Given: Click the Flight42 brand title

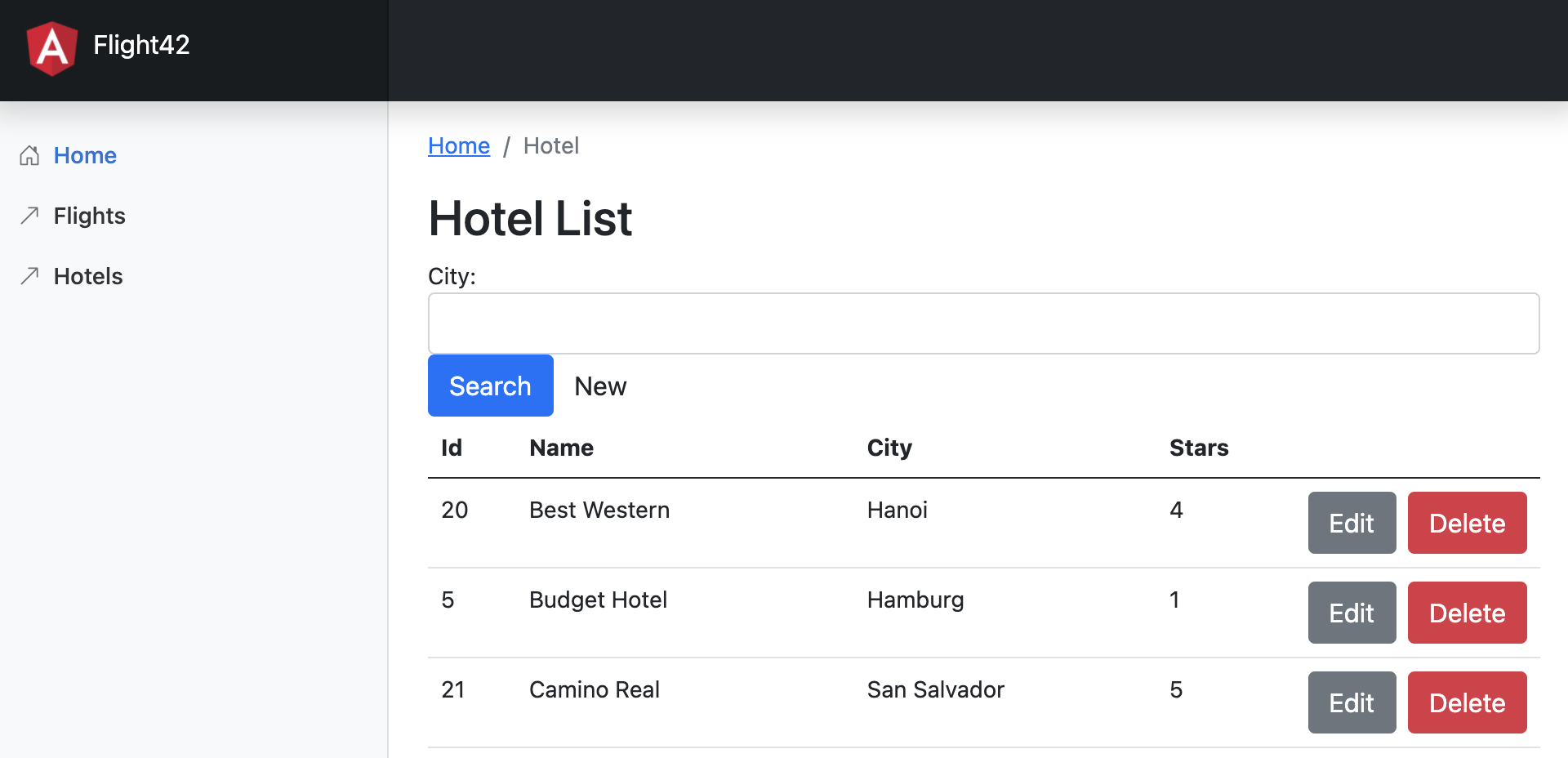Looking at the screenshot, I should [x=141, y=45].
